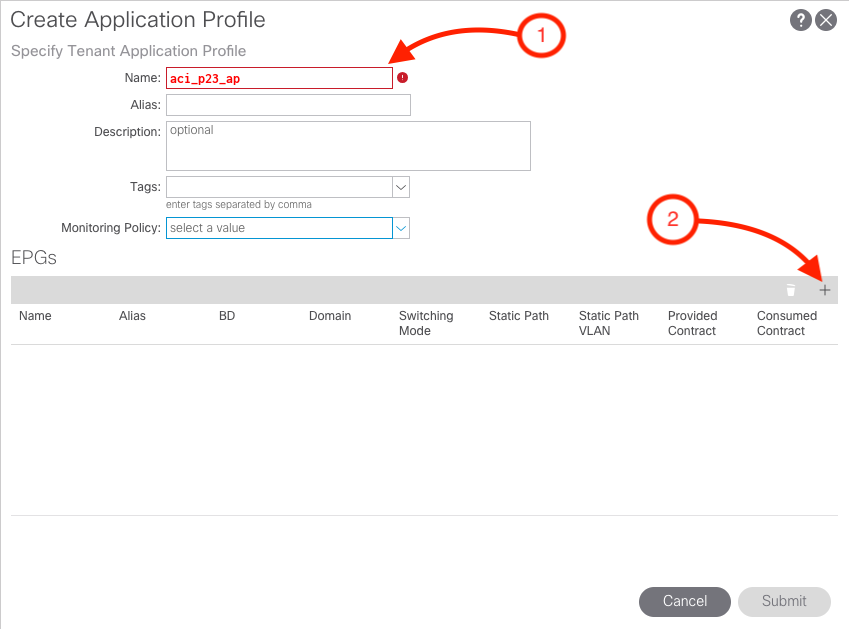
Task: Click the trash delete icon in EPGs toolbar
Action: tap(791, 290)
